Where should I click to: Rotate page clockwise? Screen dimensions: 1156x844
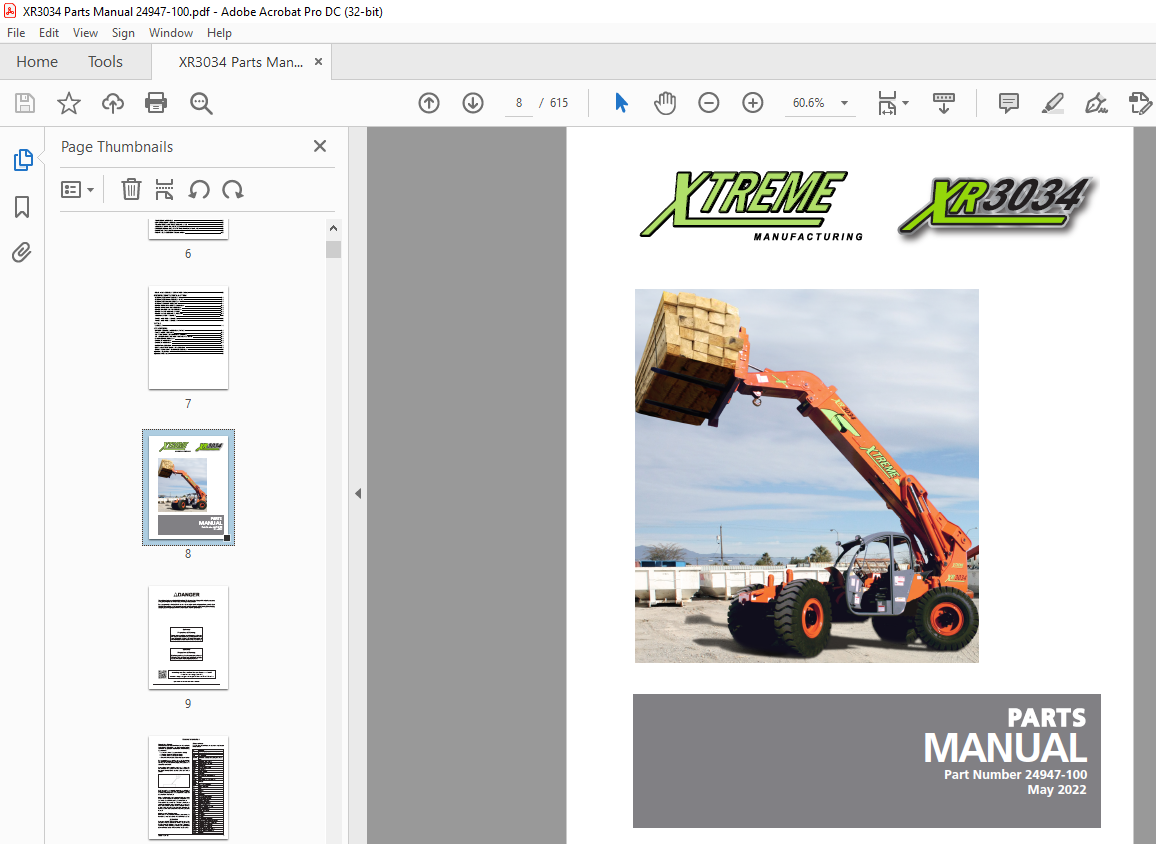pyautogui.click(x=233, y=189)
